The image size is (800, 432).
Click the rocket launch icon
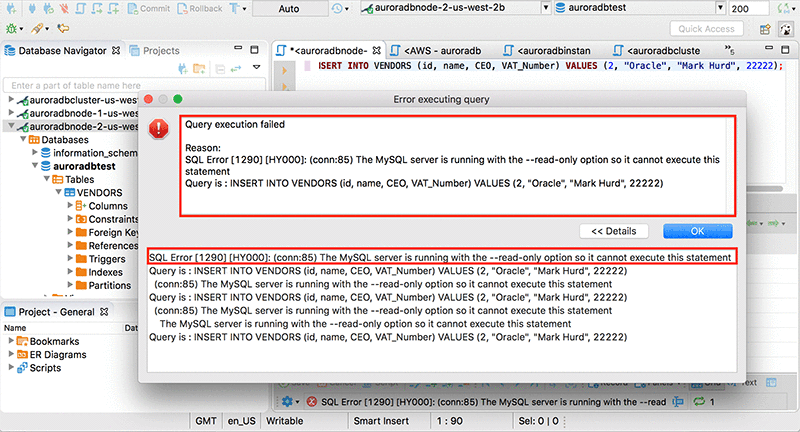(39, 29)
